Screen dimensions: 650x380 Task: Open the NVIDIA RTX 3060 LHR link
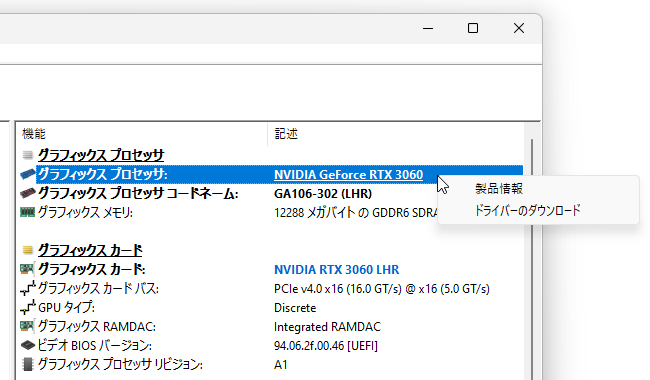(x=337, y=270)
